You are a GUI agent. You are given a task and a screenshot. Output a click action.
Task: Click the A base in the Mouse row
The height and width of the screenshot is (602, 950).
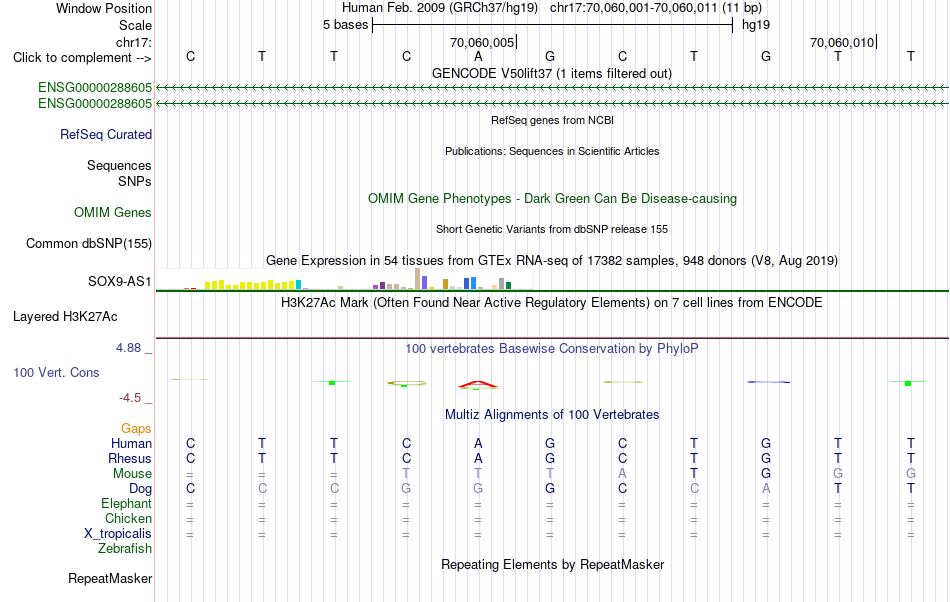622,474
